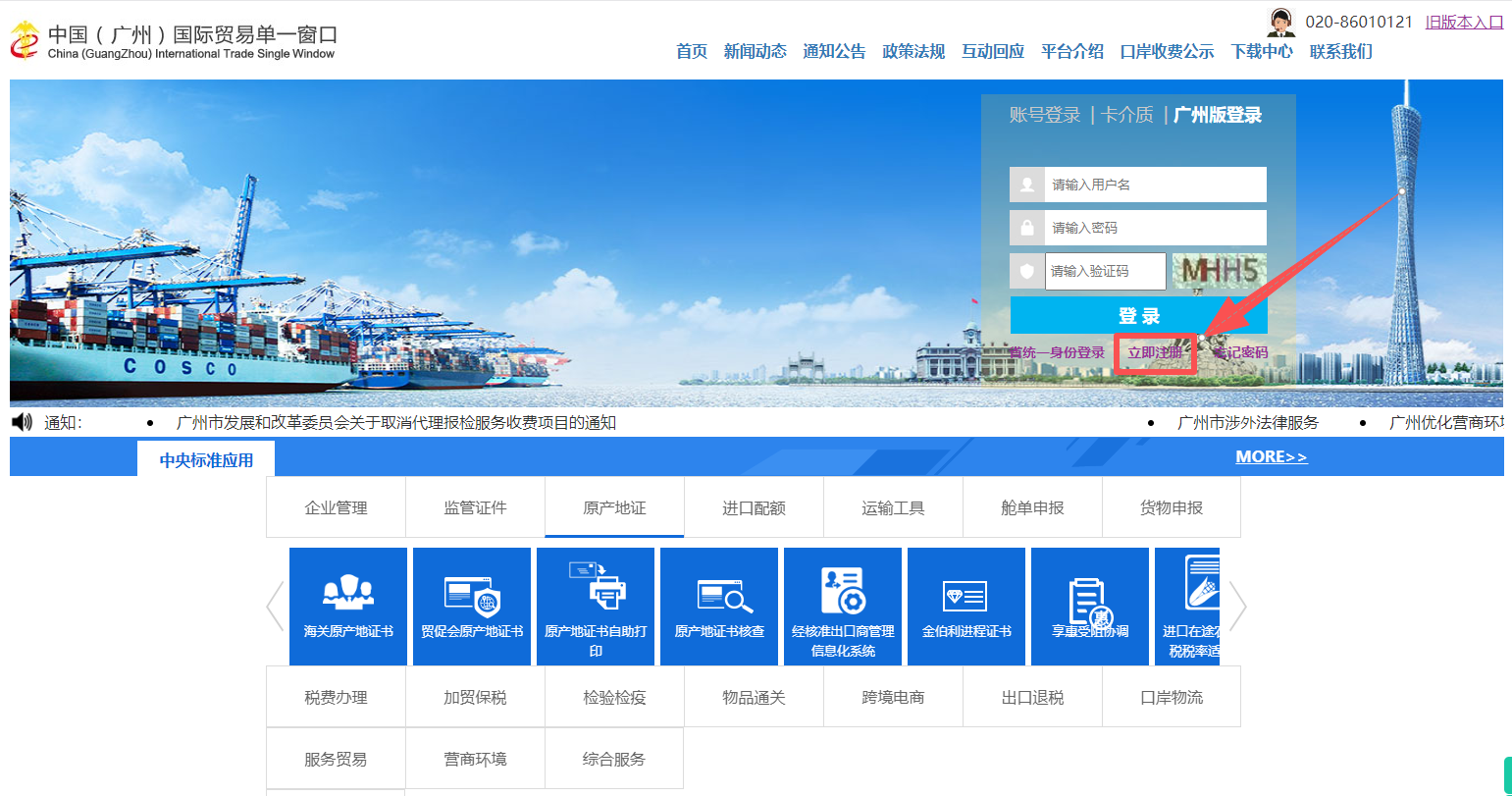Switch to the 账号登录 login tab
This screenshot has height=796, width=1512.
point(1044,115)
